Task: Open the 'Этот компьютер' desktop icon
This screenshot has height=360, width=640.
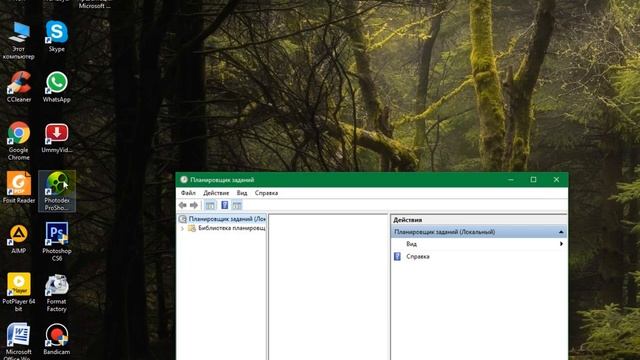Action: [18, 40]
